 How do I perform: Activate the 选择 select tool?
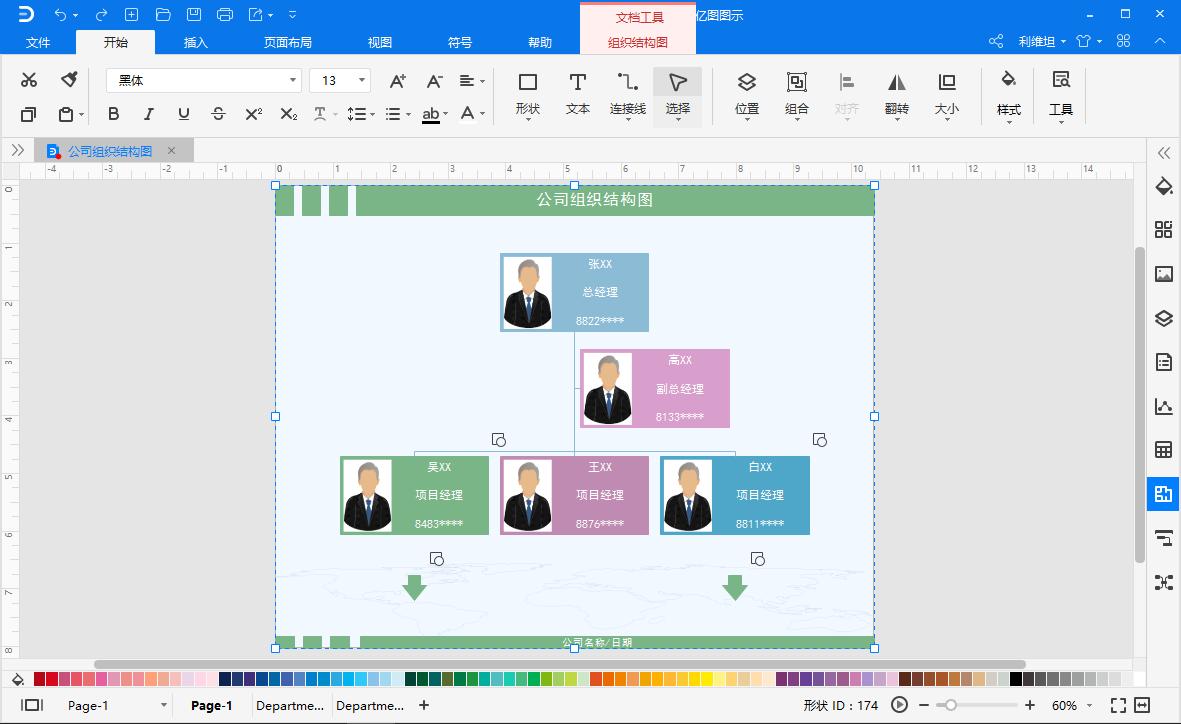click(677, 96)
